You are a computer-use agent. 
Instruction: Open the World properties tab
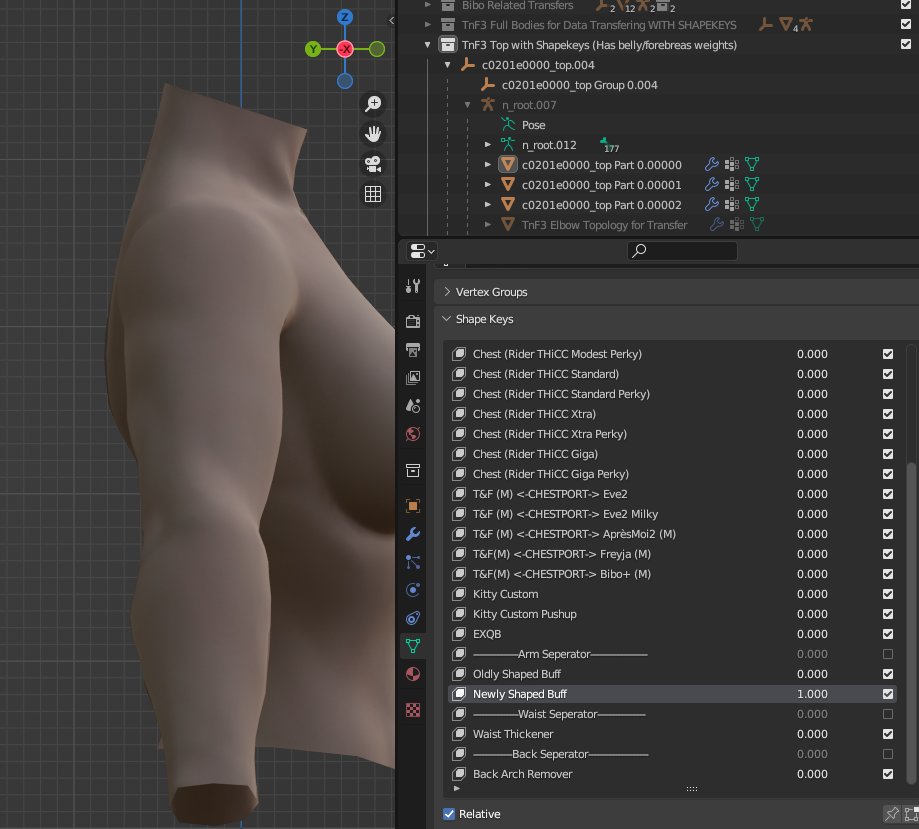pos(413,434)
